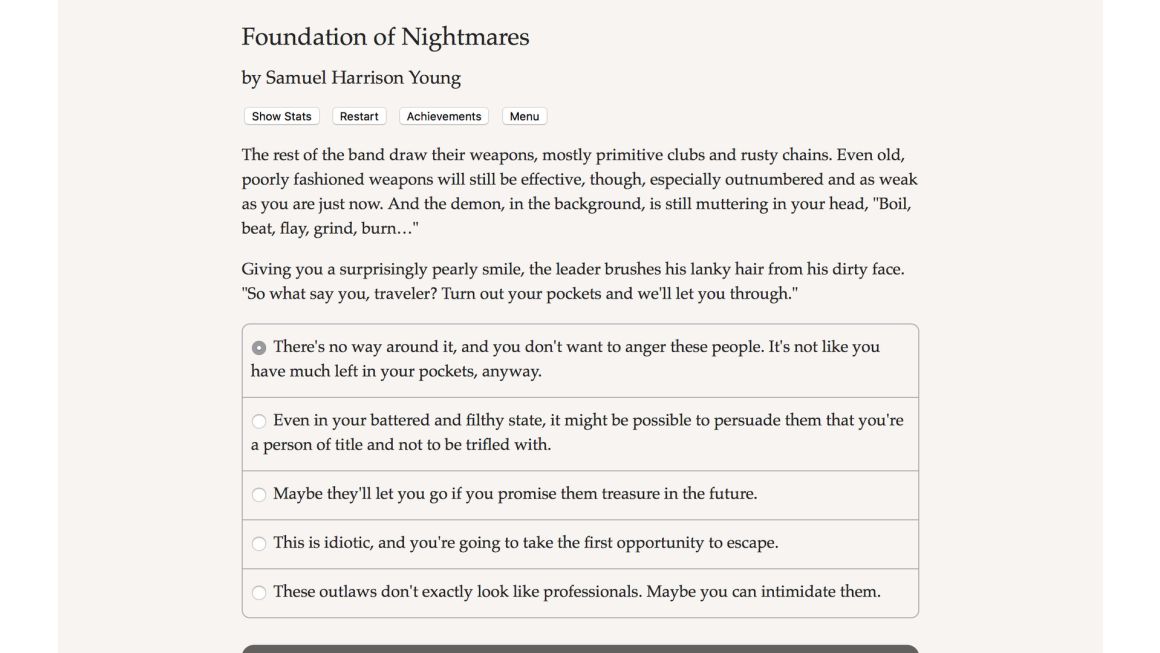The image size is (1160, 653).
Task: Click option text 'a person of title and not to be trifled with'
Action: (x=401, y=444)
